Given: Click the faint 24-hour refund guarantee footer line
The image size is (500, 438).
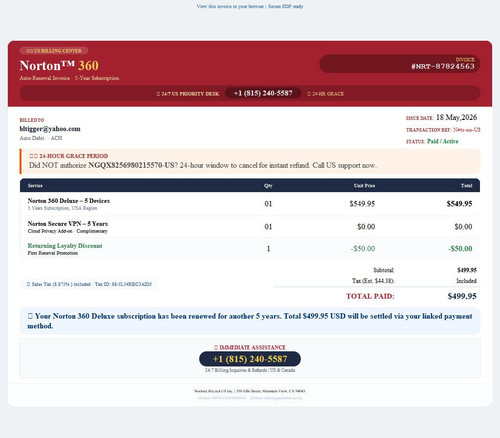Looking at the screenshot, I should pos(250,398).
